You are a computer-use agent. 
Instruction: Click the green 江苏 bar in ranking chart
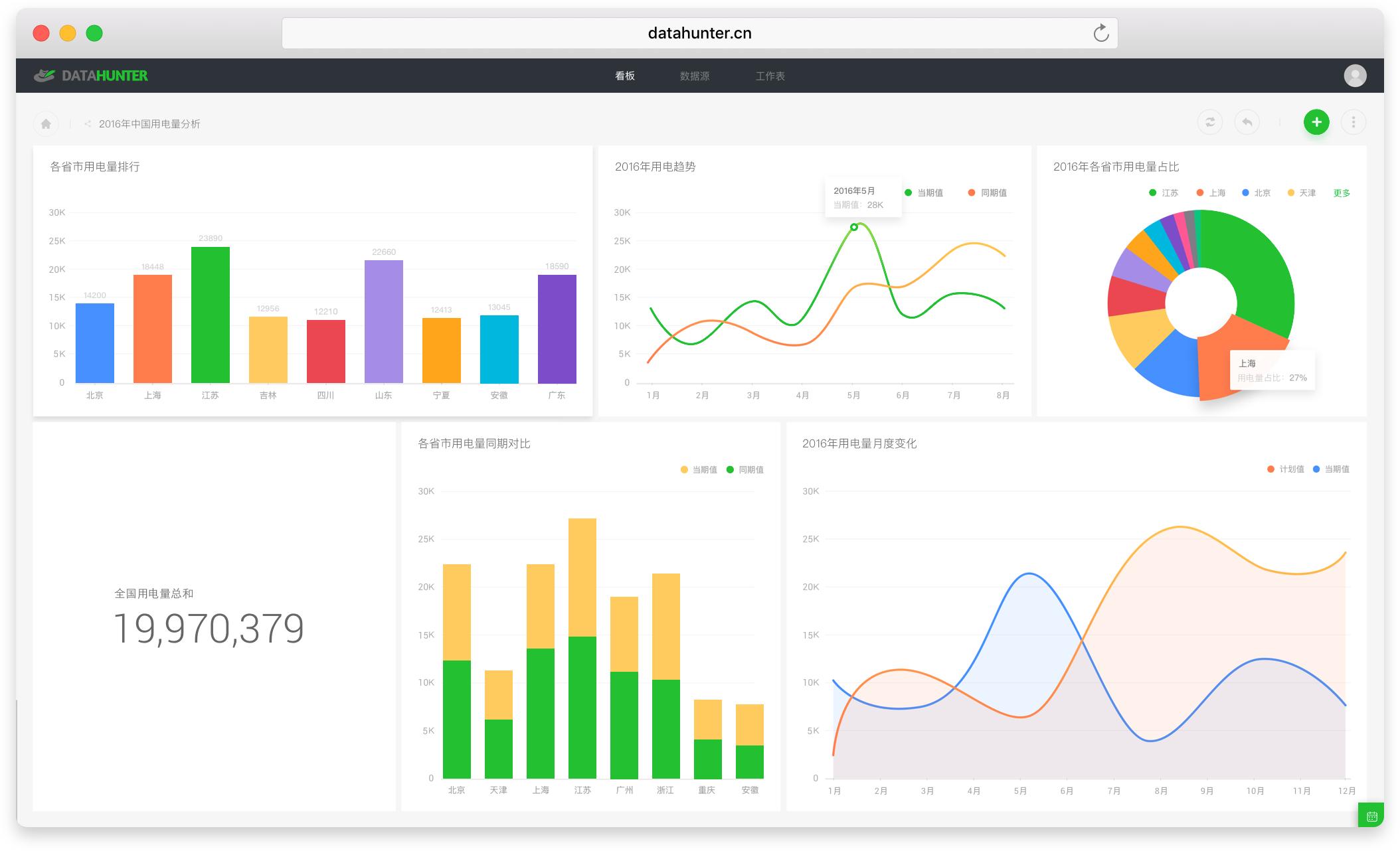211,315
